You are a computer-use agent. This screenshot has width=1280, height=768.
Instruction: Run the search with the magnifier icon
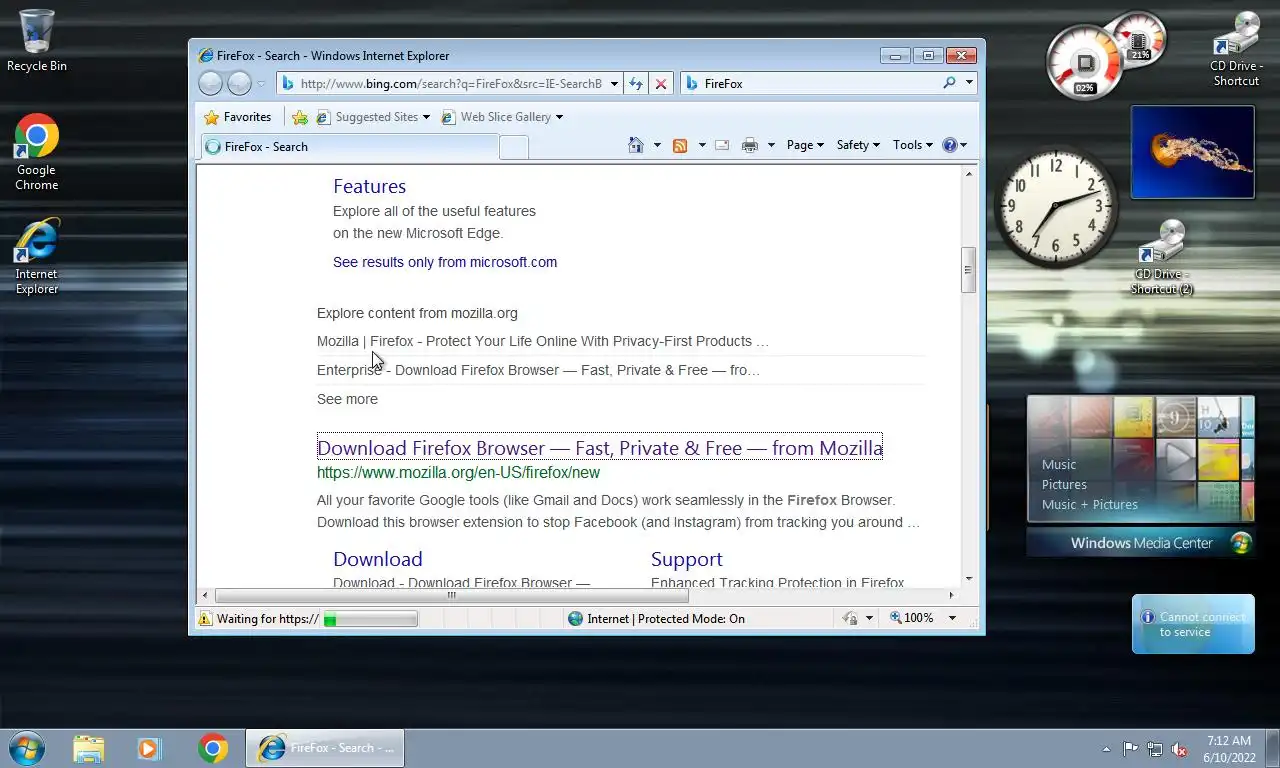(x=949, y=83)
